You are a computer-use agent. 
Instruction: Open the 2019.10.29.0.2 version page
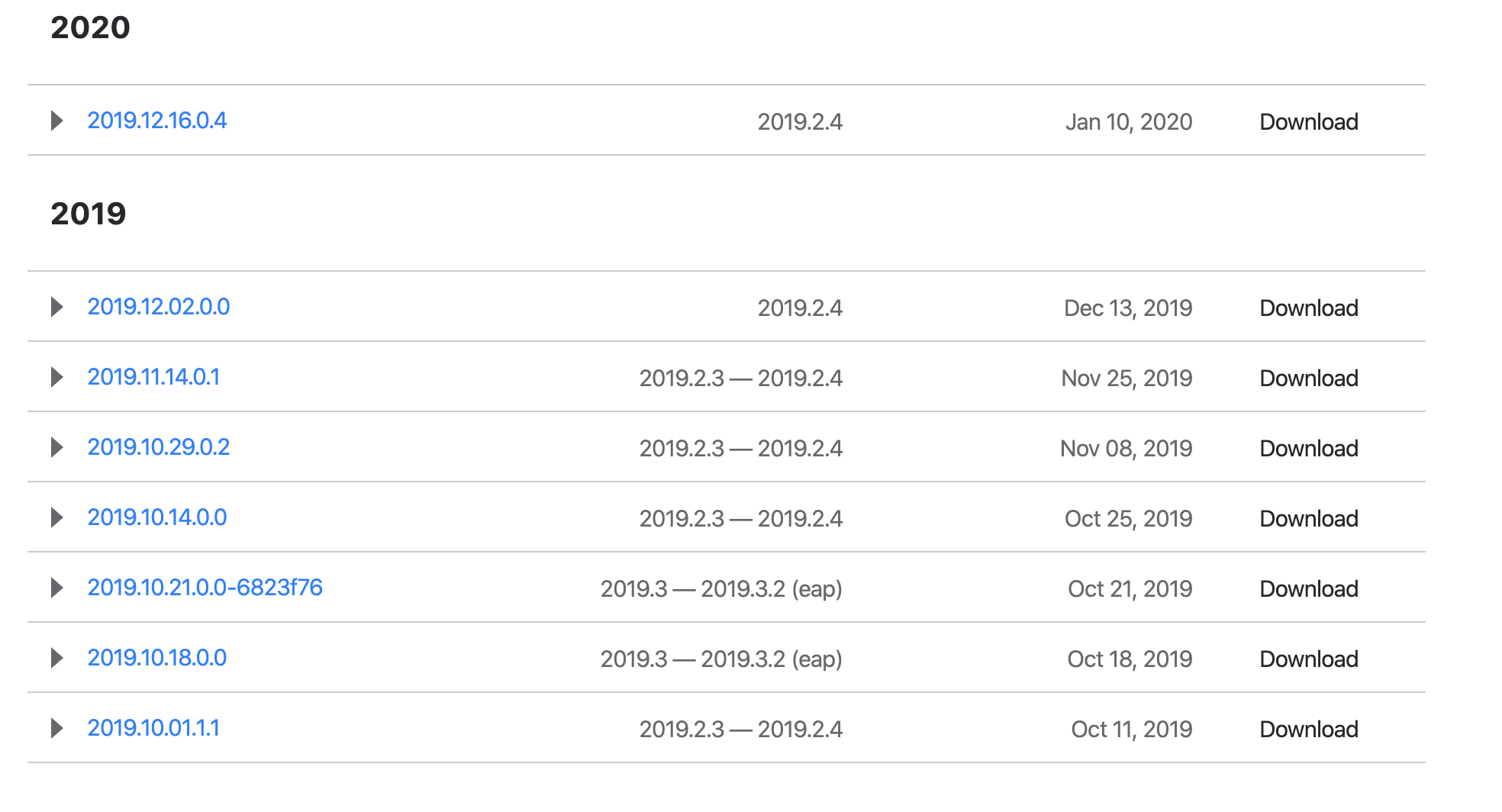click(159, 446)
